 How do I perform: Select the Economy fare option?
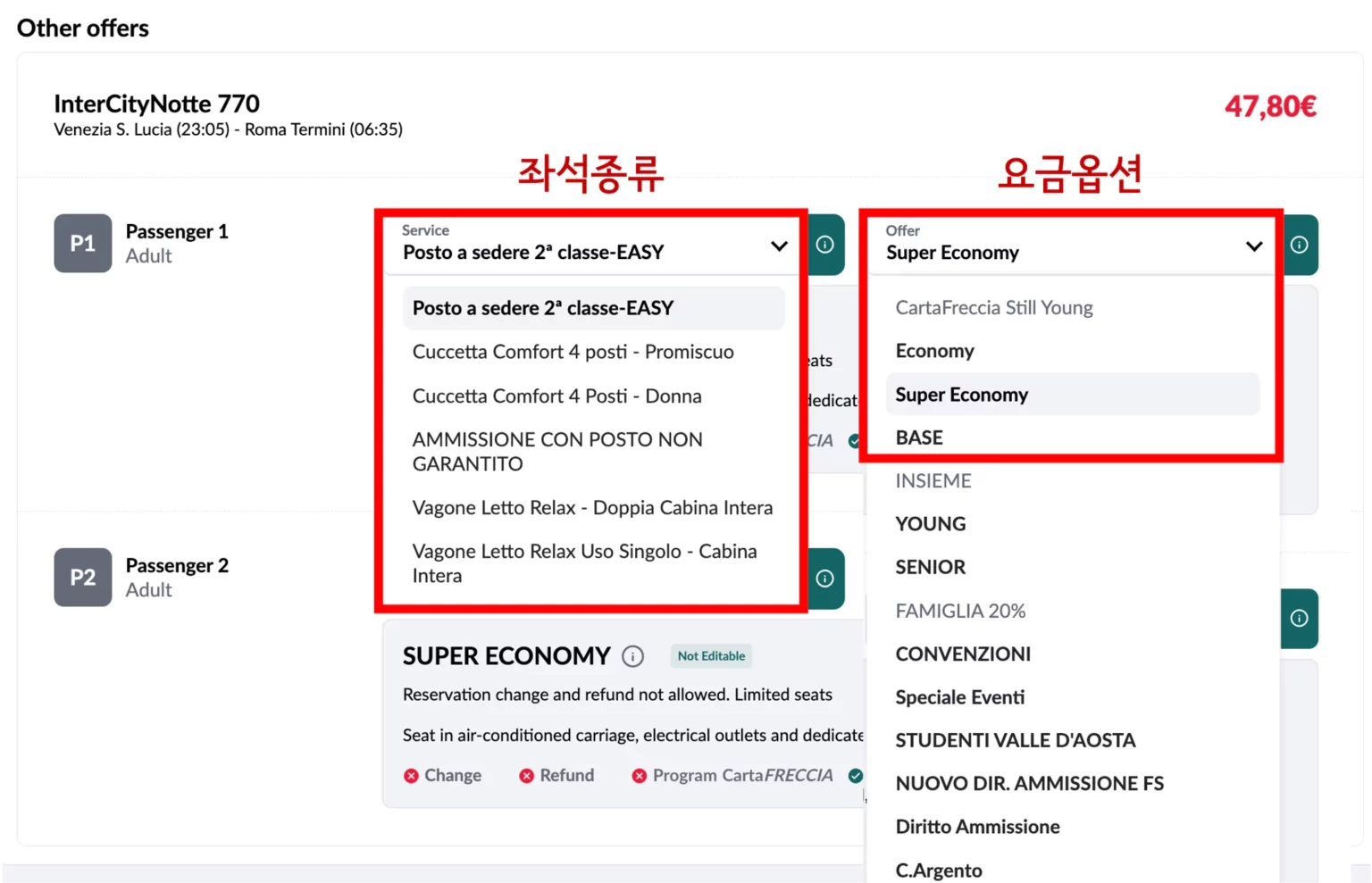[934, 350]
